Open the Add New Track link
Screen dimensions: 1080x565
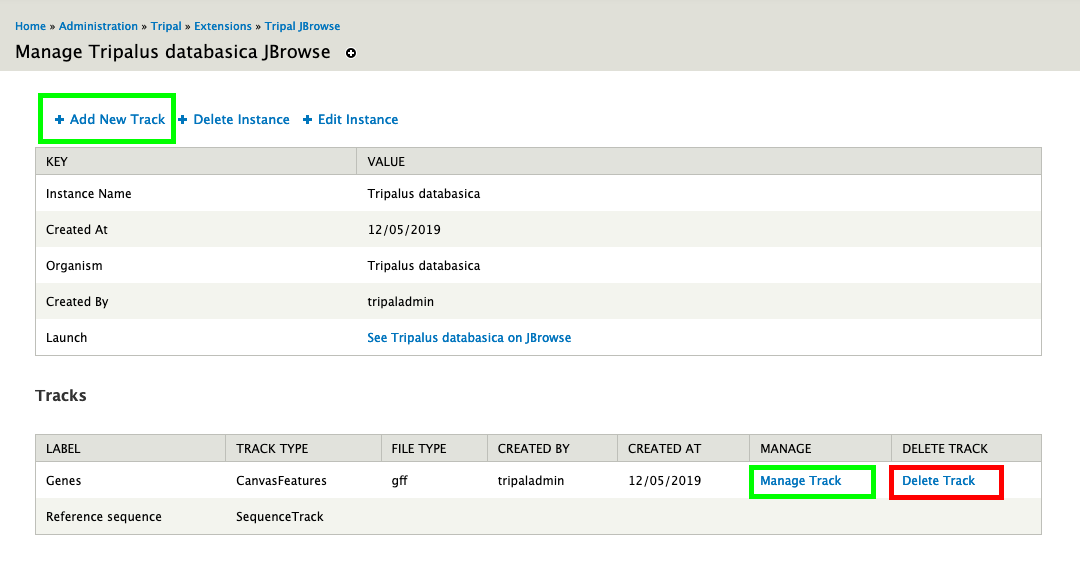(x=117, y=120)
